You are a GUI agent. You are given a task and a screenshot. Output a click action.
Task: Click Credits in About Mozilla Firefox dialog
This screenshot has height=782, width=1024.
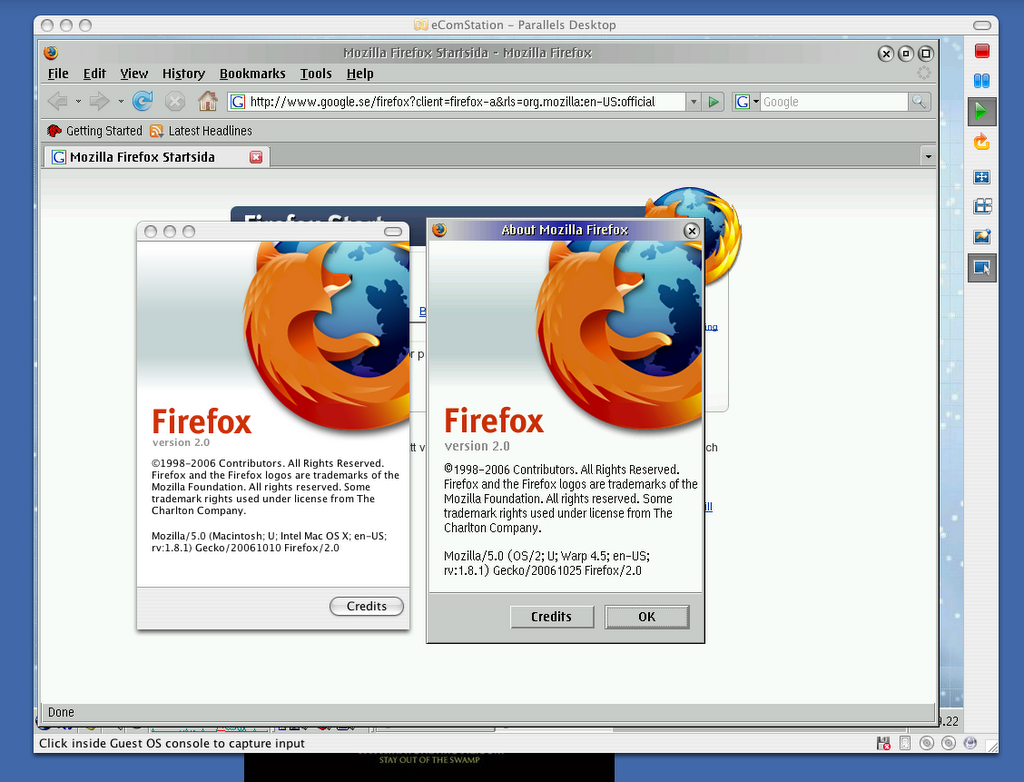pos(552,617)
